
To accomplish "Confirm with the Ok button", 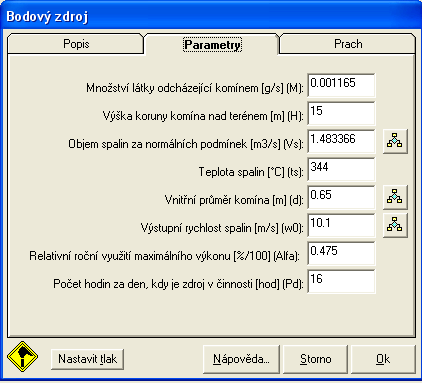I will click(x=383, y=359).
